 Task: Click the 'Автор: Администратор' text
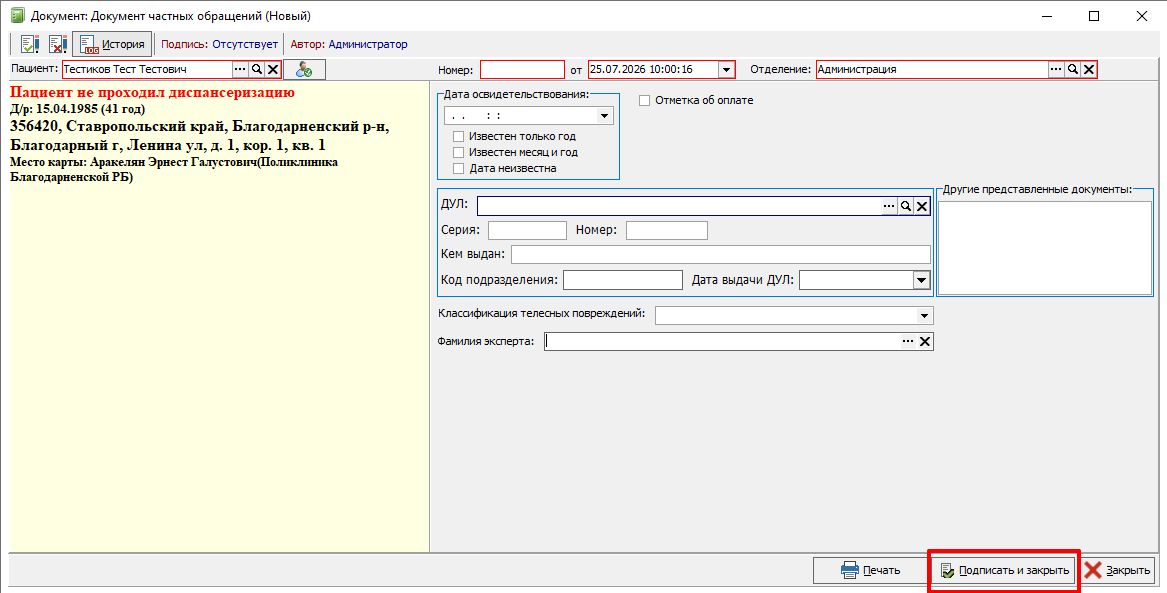click(x=349, y=45)
